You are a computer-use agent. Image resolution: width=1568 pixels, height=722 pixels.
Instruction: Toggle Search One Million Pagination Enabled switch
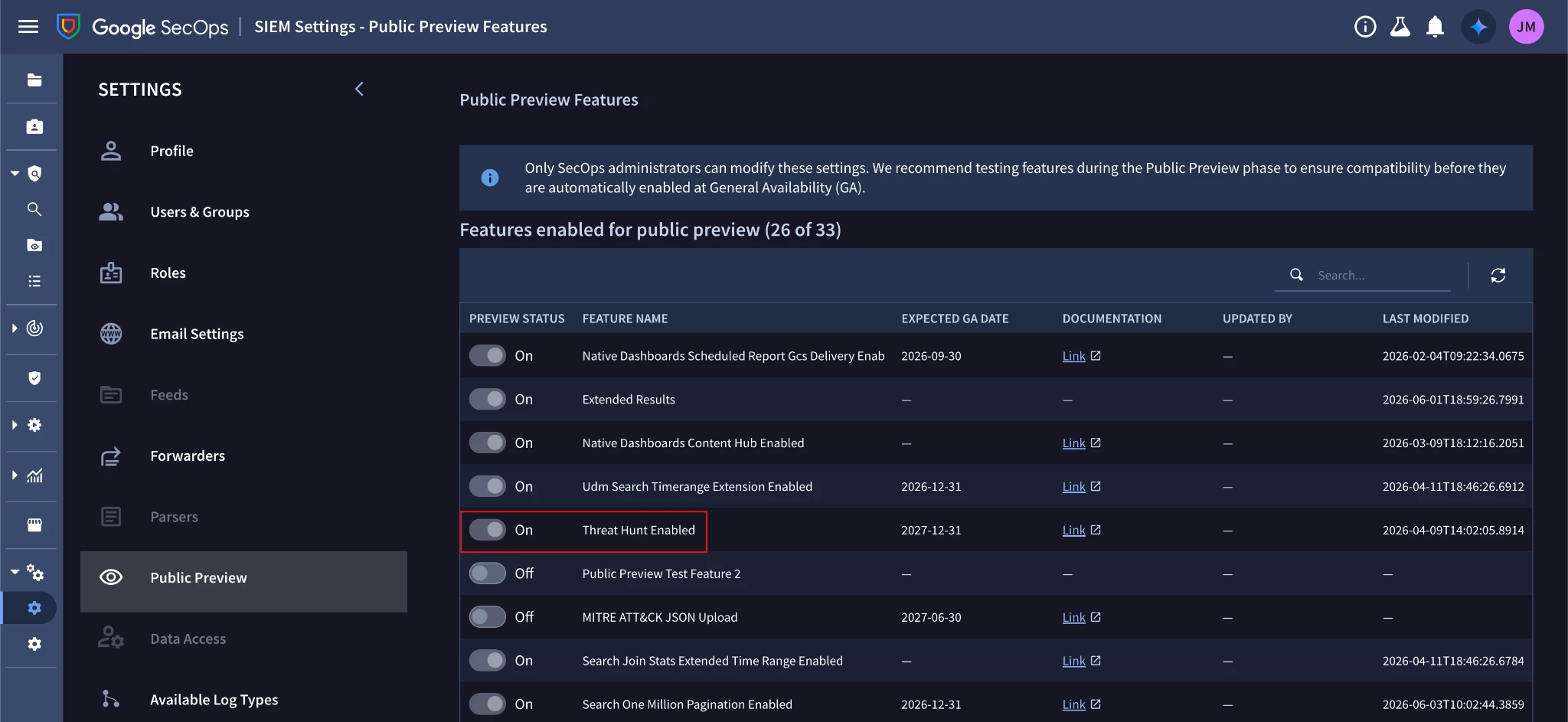[488, 704]
